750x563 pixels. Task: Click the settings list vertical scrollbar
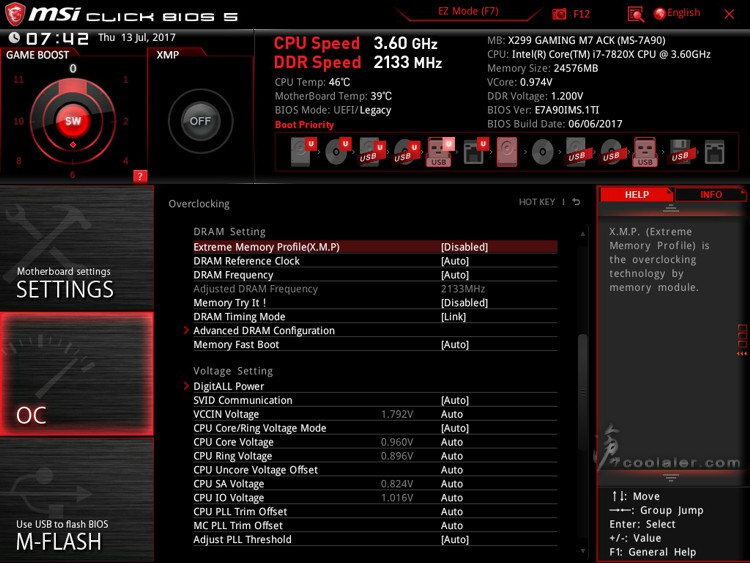(583, 392)
